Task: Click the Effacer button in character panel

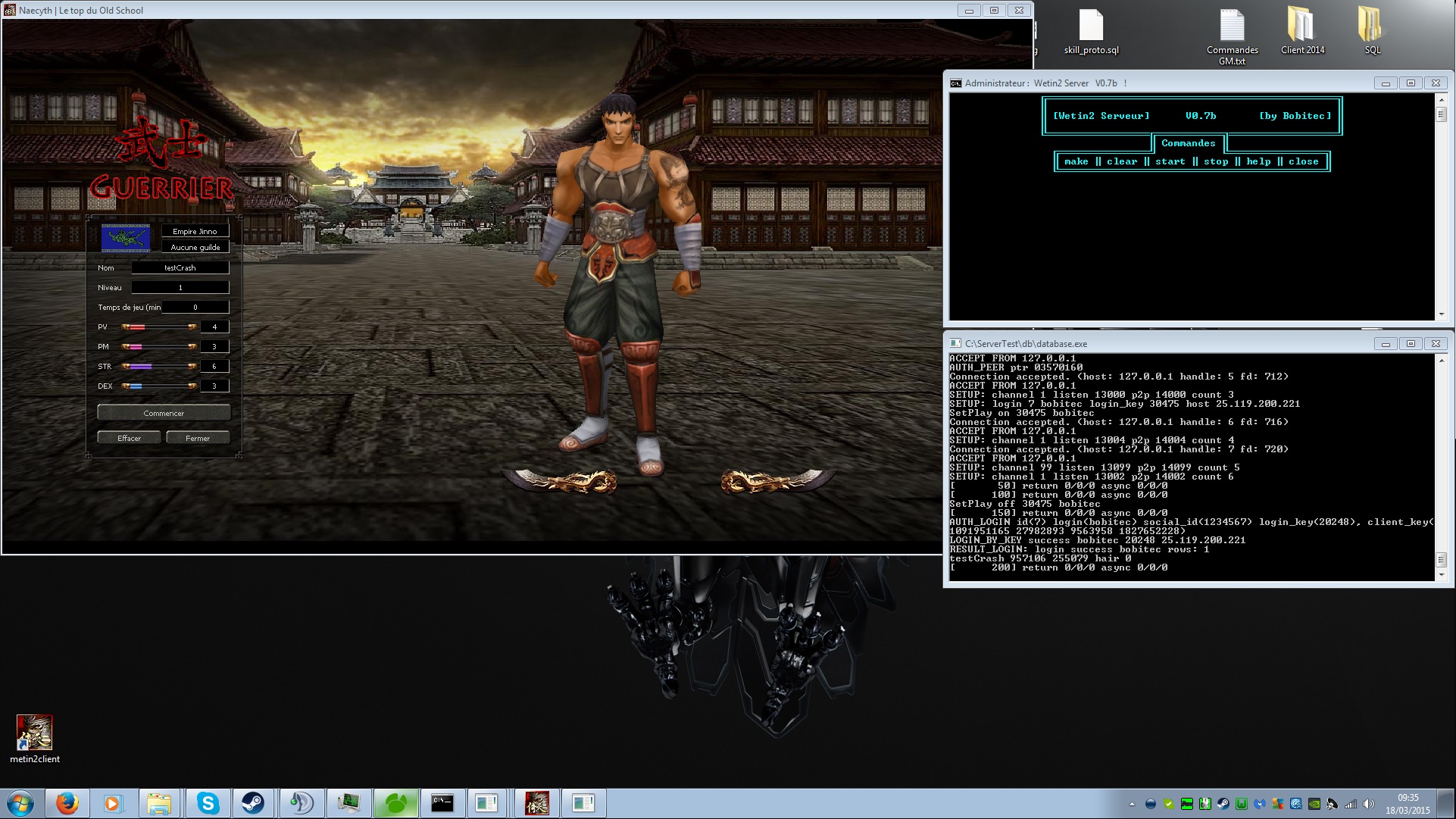Action: click(x=129, y=438)
